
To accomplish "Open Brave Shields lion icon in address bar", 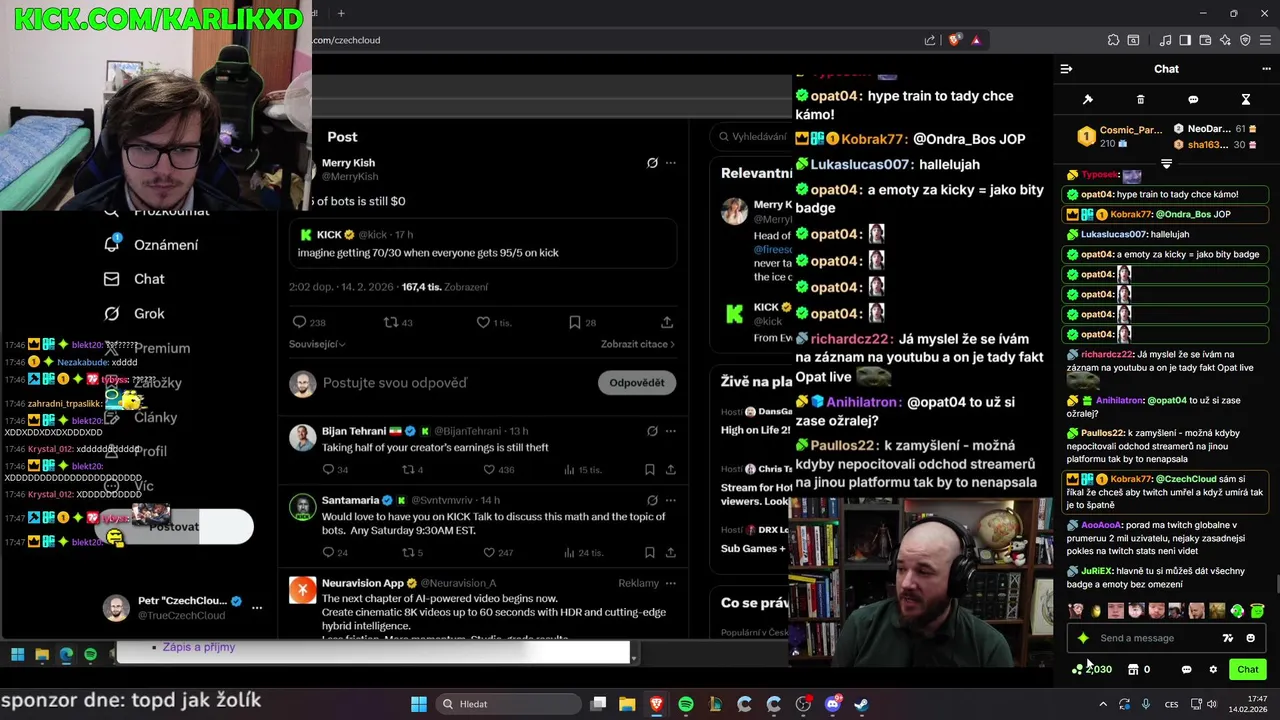I will point(955,40).
